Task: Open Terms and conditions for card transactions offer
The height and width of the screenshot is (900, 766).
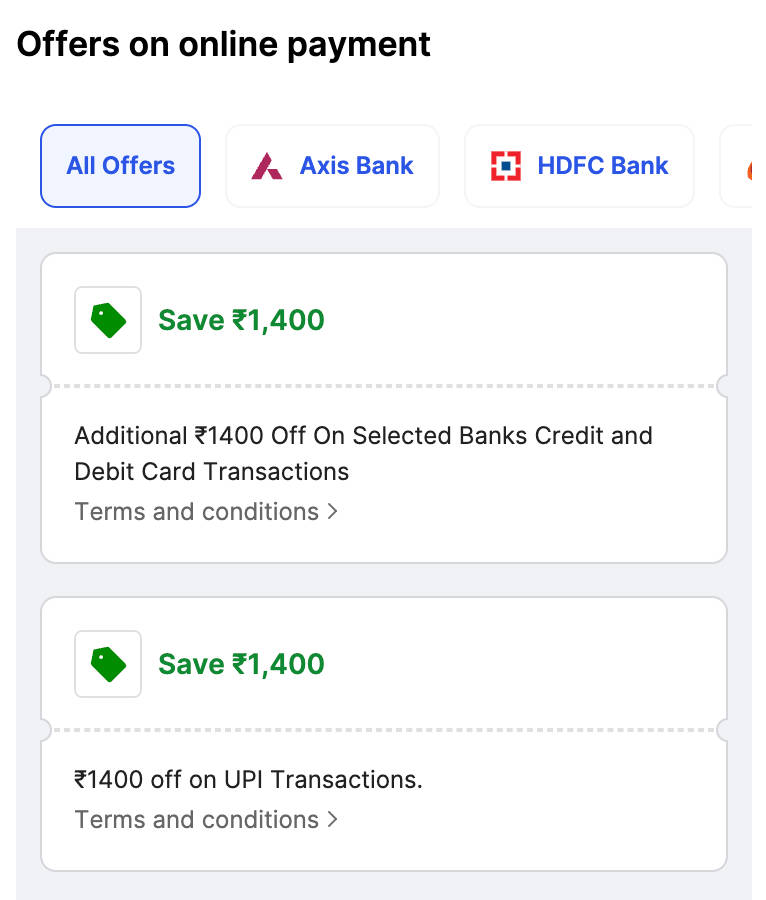Action: click(x=197, y=511)
